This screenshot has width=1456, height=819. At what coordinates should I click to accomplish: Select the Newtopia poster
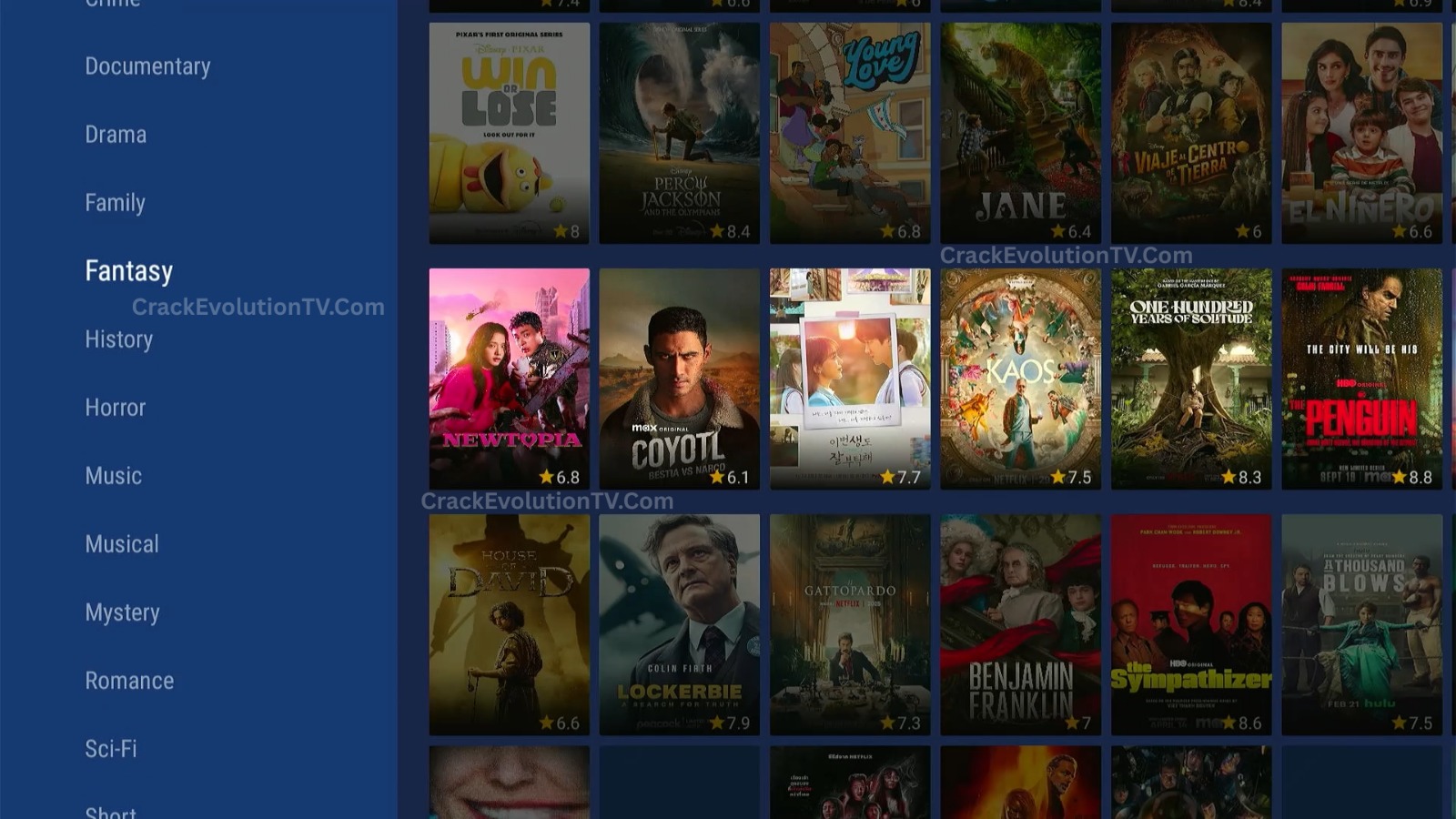pyautogui.click(x=509, y=379)
